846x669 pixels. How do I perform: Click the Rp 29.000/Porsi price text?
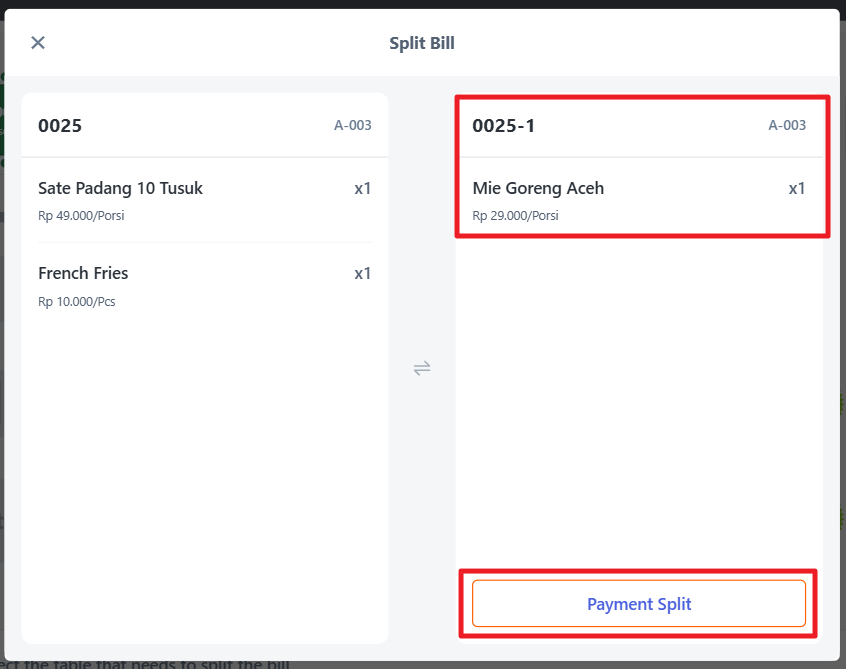515,216
